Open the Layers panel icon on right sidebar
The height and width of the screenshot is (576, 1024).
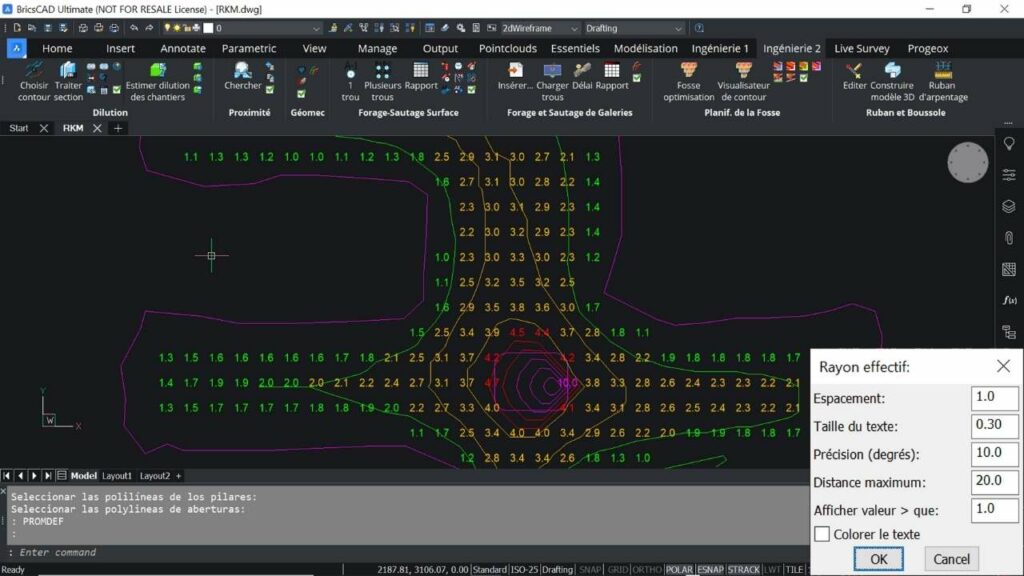tap(1009, 206)
